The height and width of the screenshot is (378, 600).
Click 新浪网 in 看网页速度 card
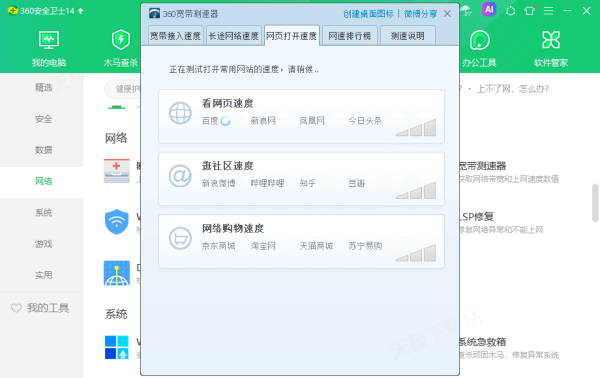[x=263, y=121]
